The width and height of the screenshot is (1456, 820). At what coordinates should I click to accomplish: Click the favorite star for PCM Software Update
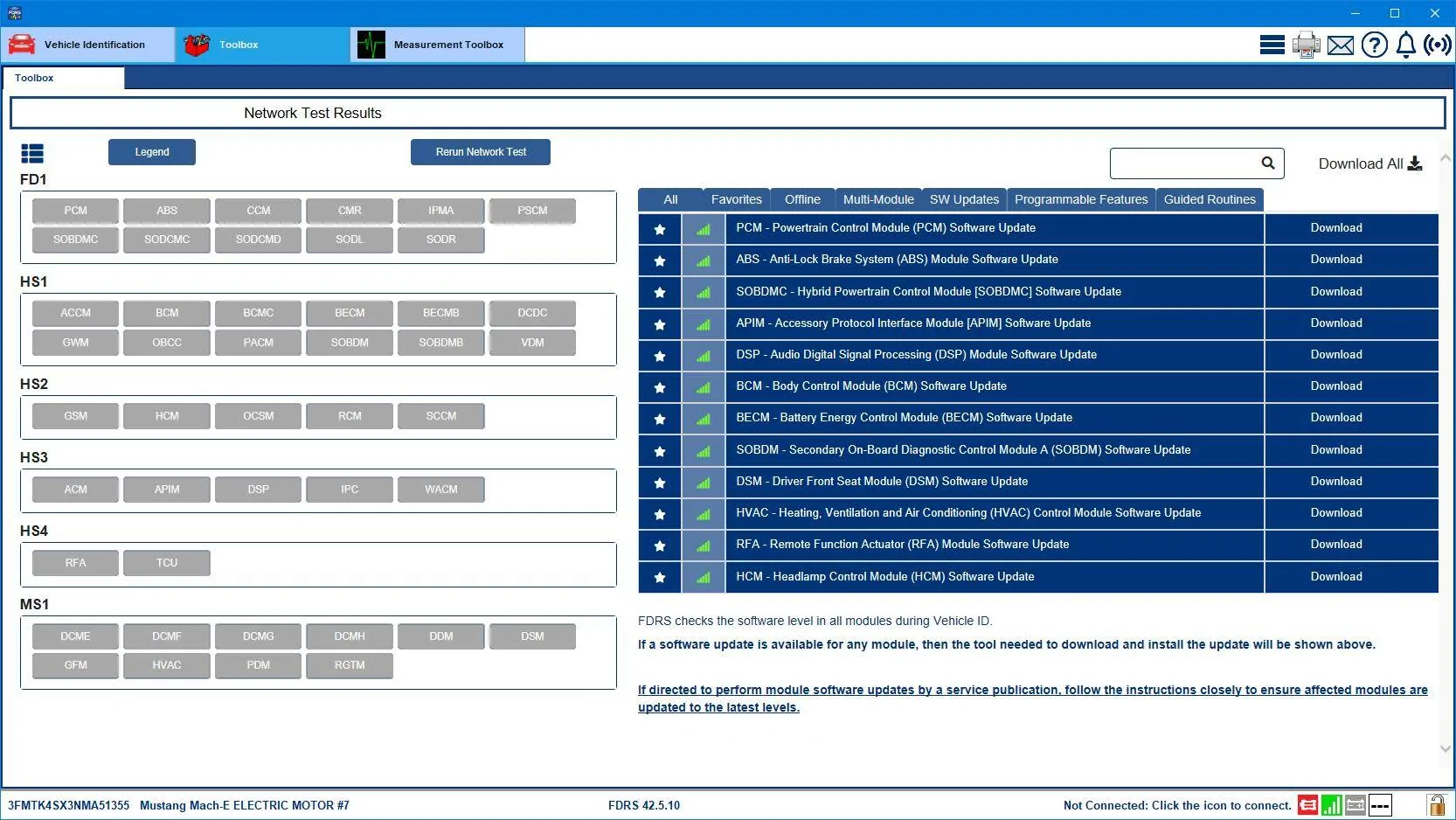point(660,229)
